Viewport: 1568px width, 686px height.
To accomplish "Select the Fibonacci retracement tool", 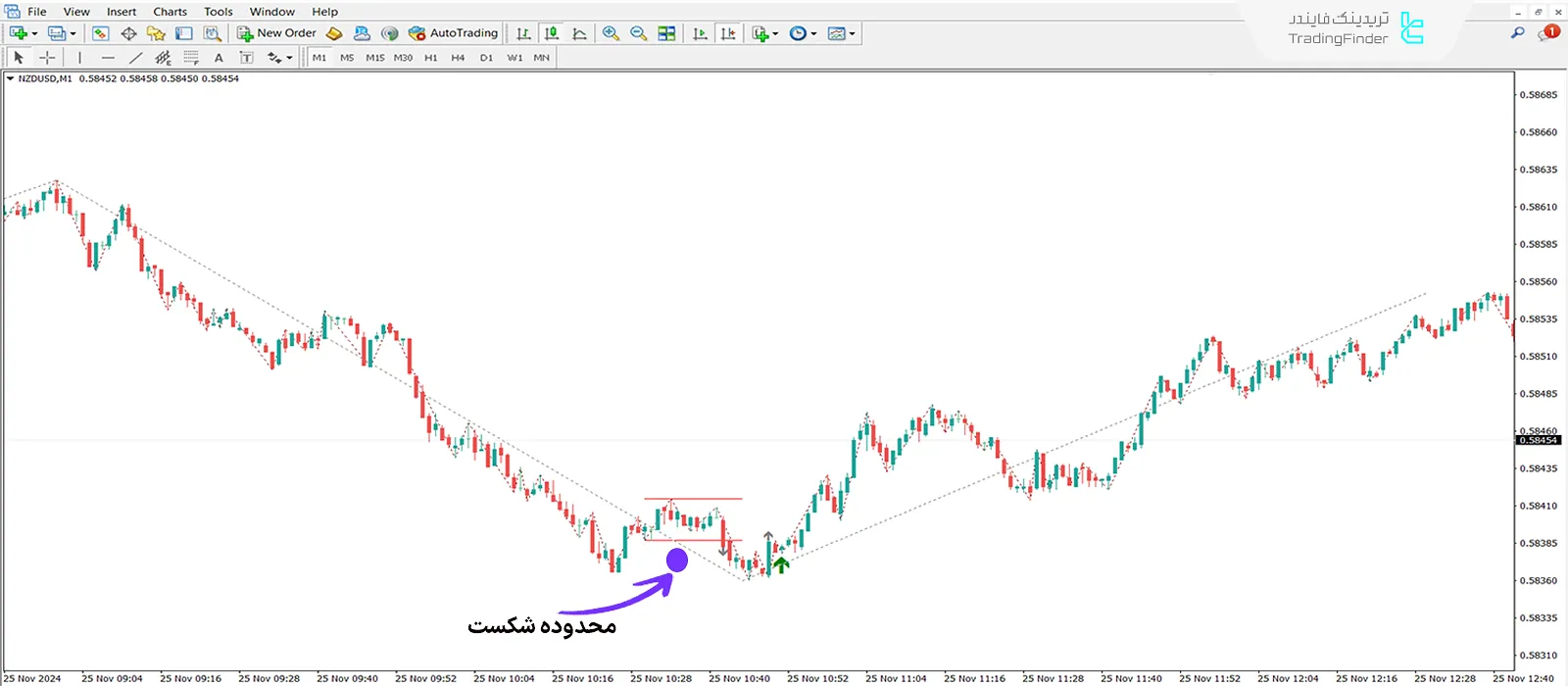I will pos(191,58).
